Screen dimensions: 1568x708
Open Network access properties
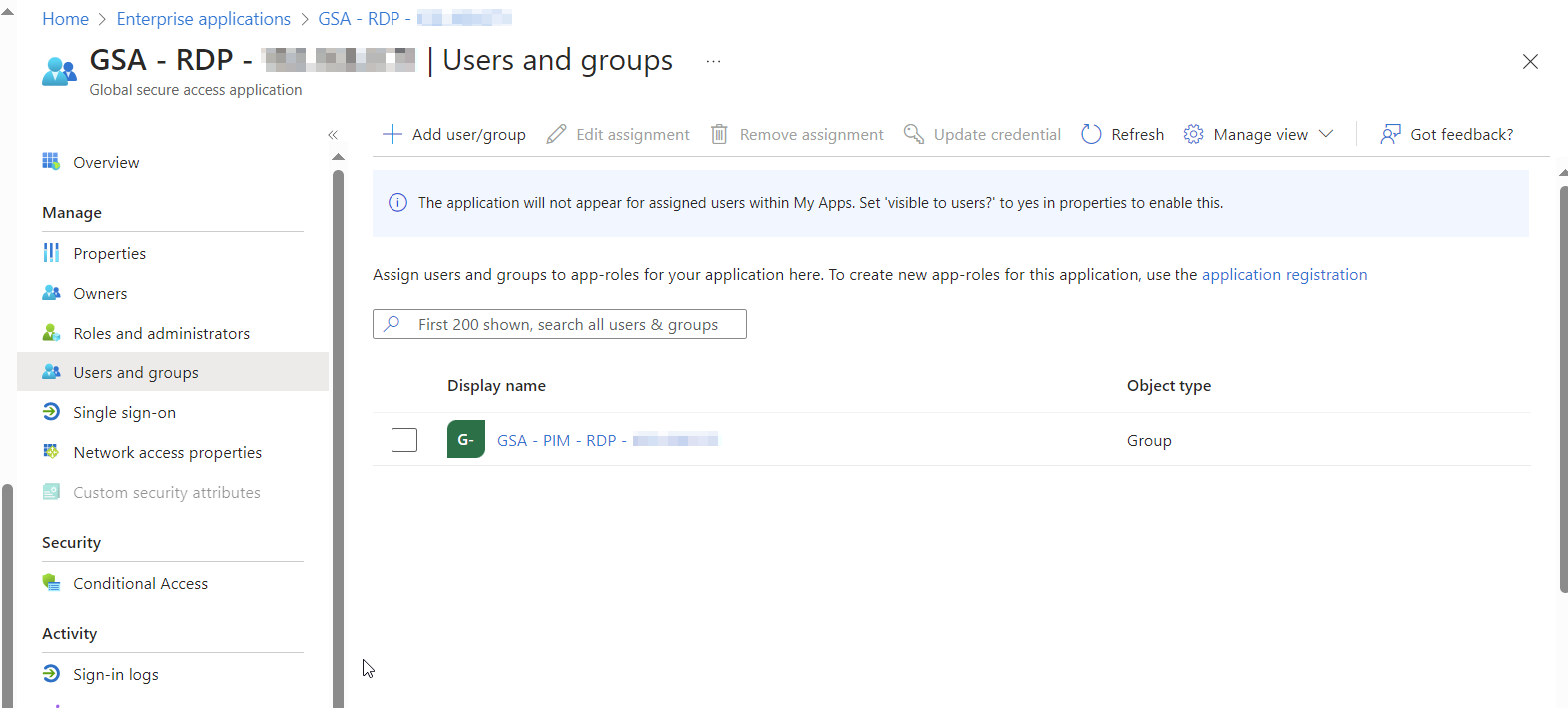pyautogui.click(x=173, y=452)
